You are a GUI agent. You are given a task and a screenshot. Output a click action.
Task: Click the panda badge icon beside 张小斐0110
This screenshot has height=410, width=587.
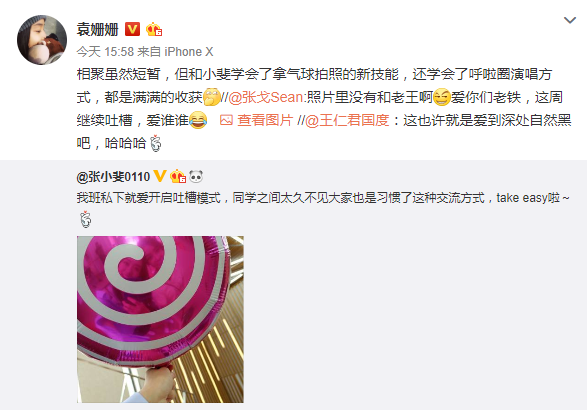[x=196, y=176]
